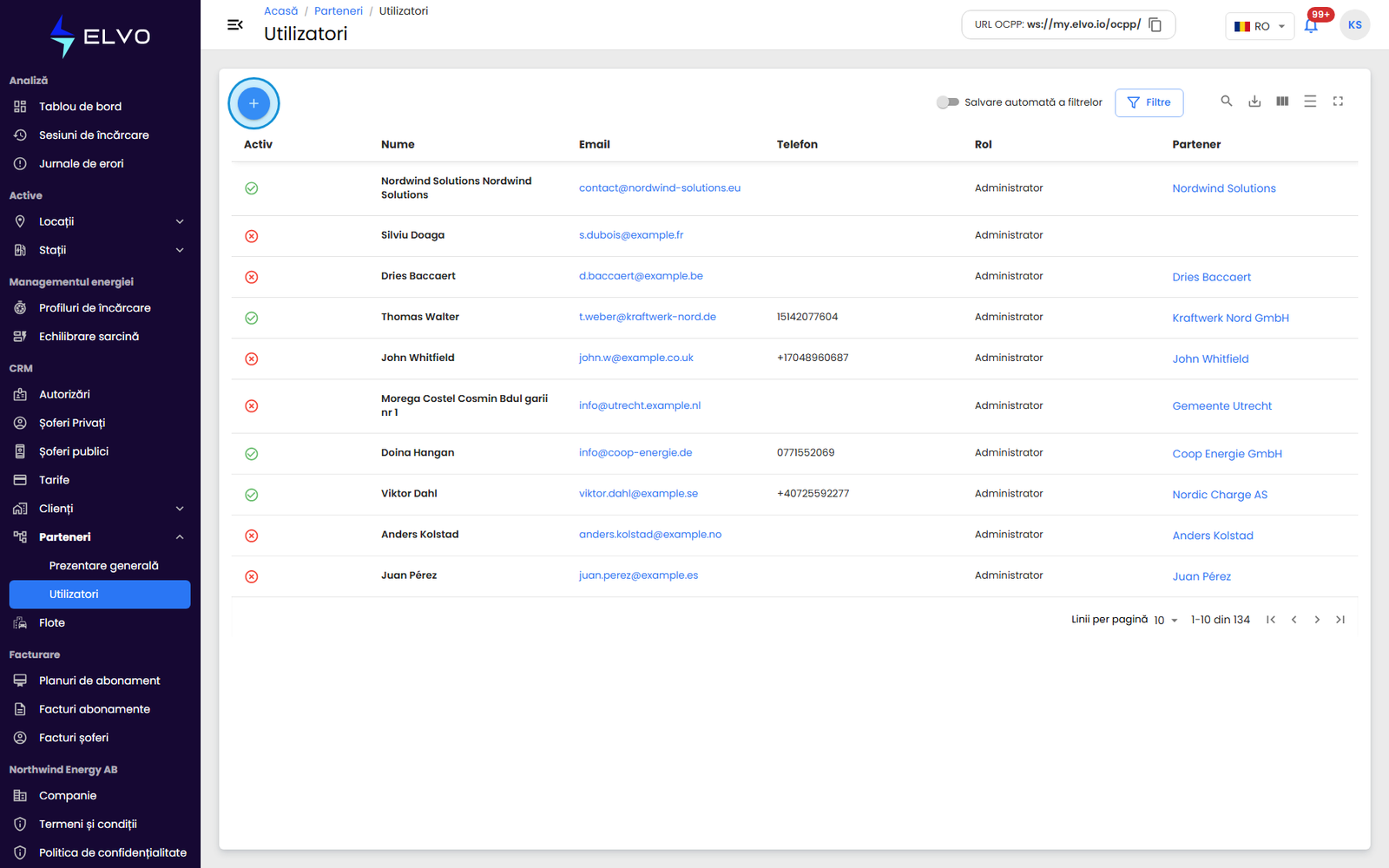Image resolution: width=1389 pixels, height=868 pixels.
Task: Expand the Stații sidebar section
Action: (100, 250)
